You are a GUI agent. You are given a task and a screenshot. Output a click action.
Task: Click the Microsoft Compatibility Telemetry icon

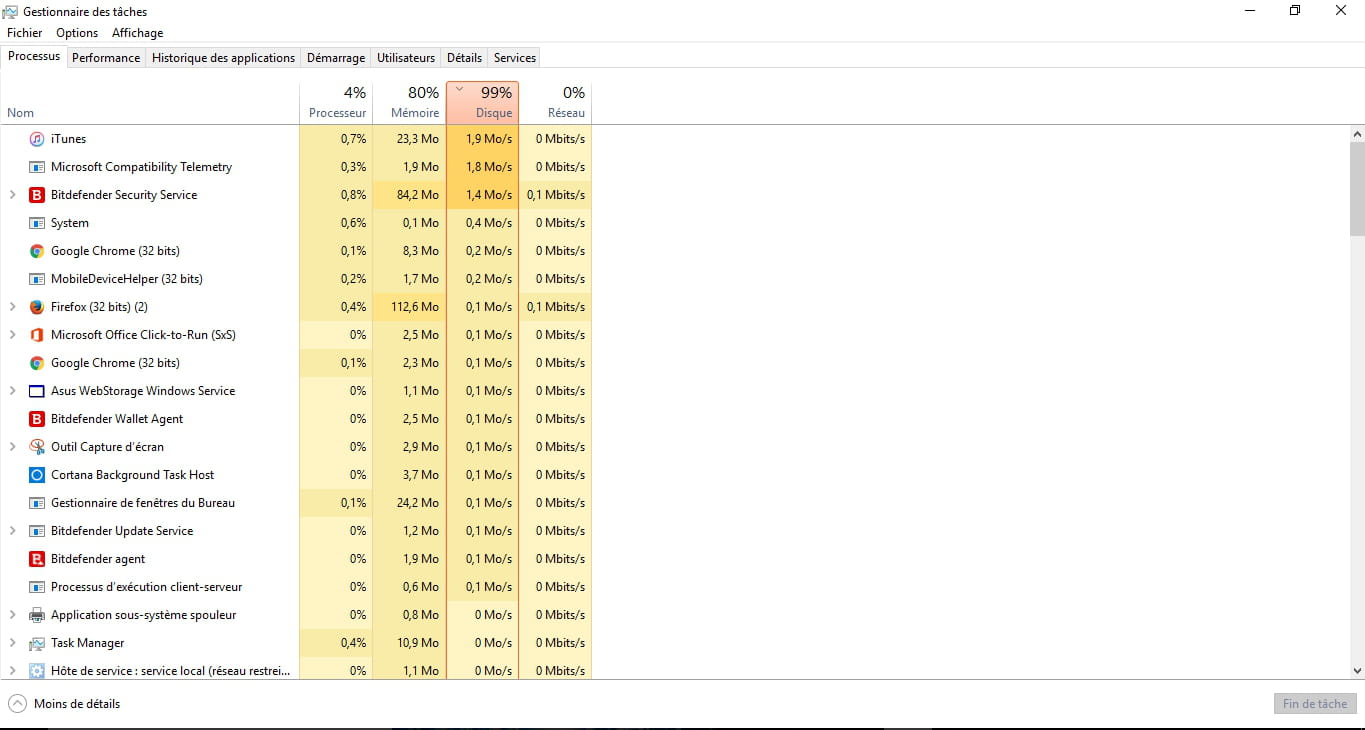37,167
